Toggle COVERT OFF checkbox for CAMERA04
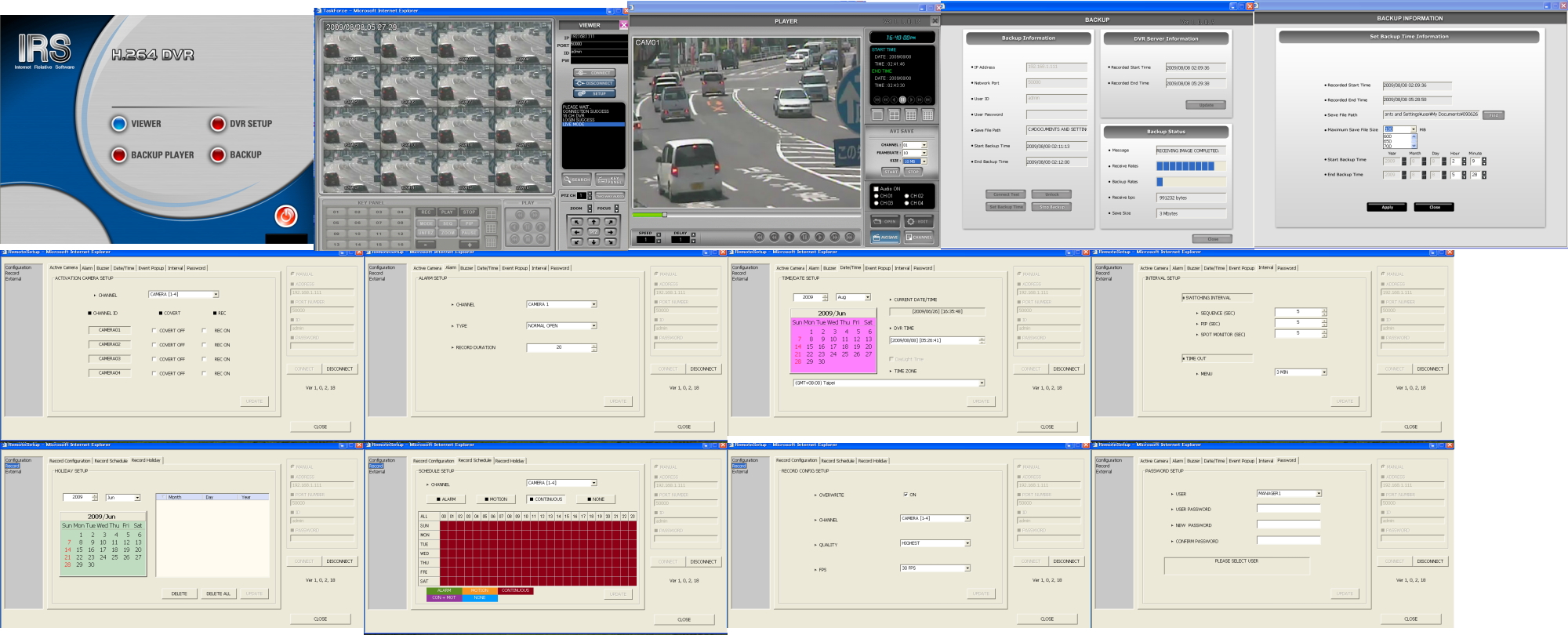 [x=154, y=374]
